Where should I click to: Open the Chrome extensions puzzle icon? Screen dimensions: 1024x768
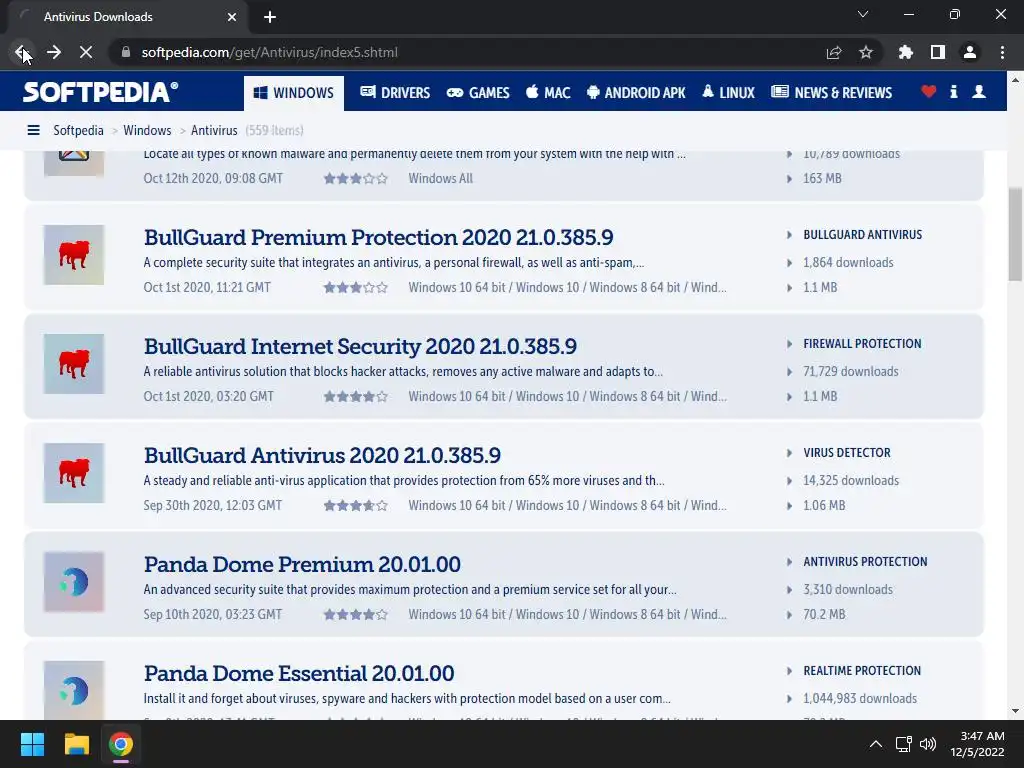(906, 52)
